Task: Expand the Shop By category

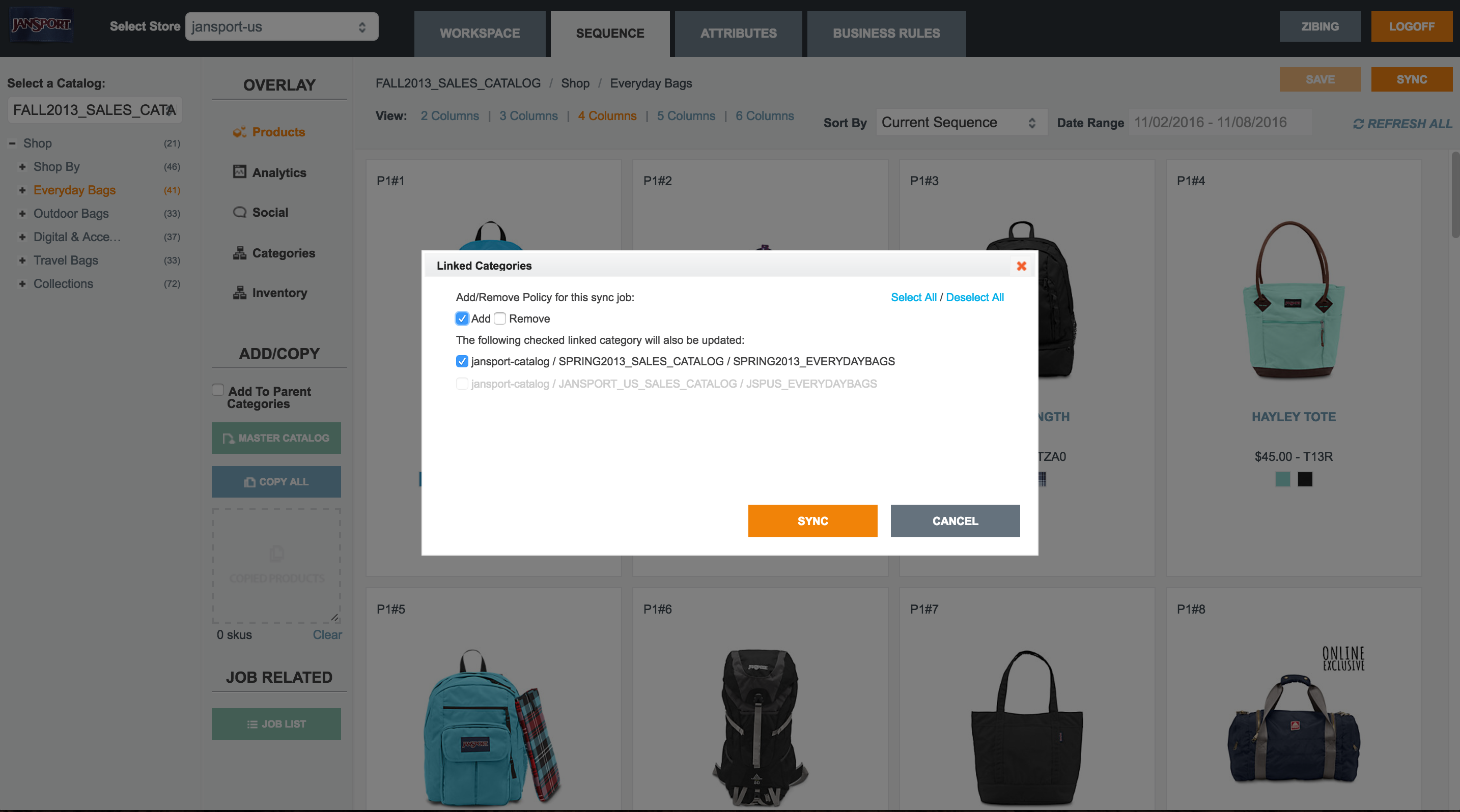Action: (22, 167)
